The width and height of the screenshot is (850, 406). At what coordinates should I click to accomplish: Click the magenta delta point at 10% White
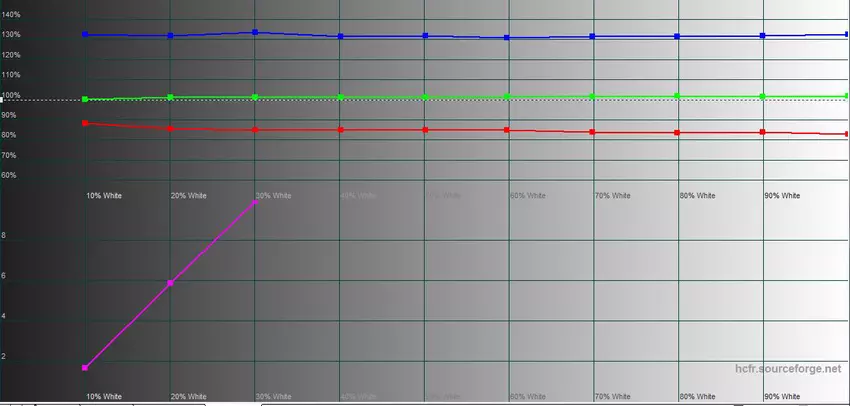coord(85,368)
